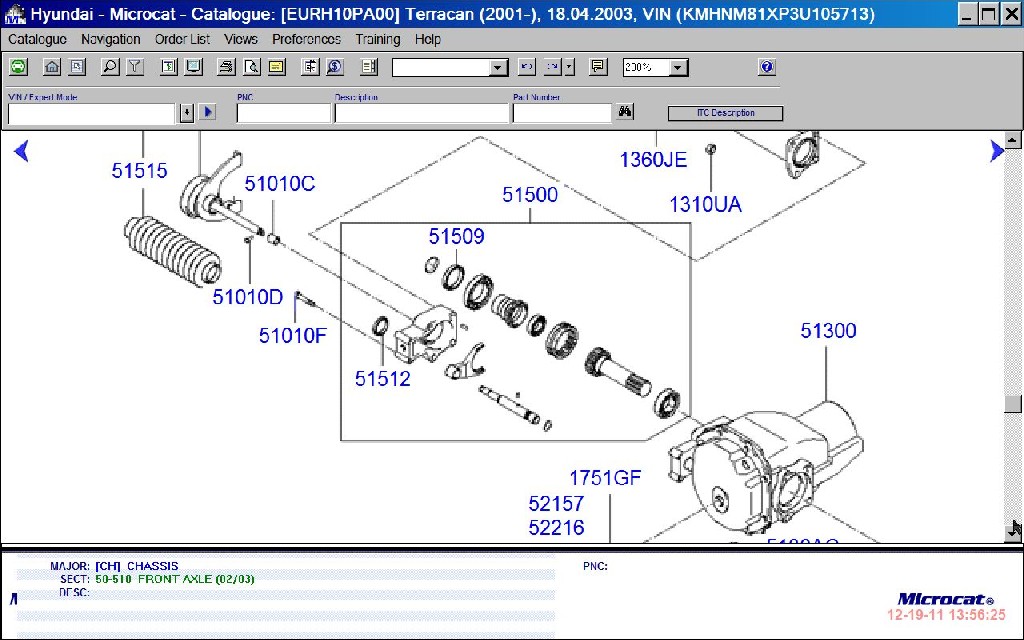
Task: Click the '[CH] CHASSIS' major group text
Action: pyautogui.click(x=136, y=566)
